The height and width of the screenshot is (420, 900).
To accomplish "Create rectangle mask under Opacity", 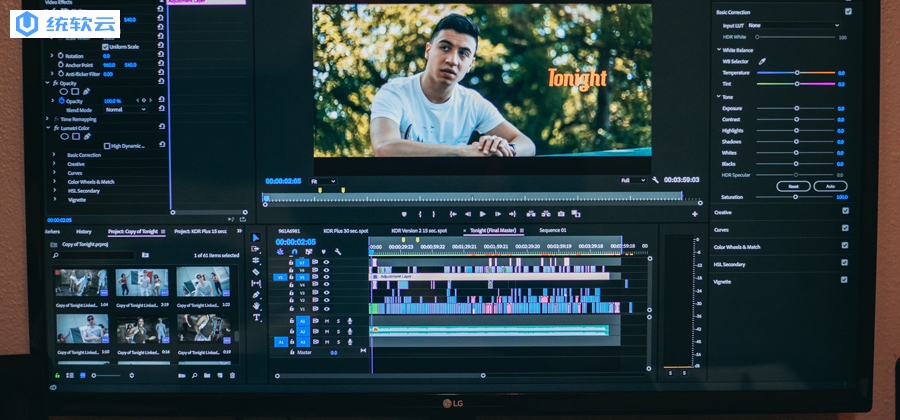I will pos(75,92).
